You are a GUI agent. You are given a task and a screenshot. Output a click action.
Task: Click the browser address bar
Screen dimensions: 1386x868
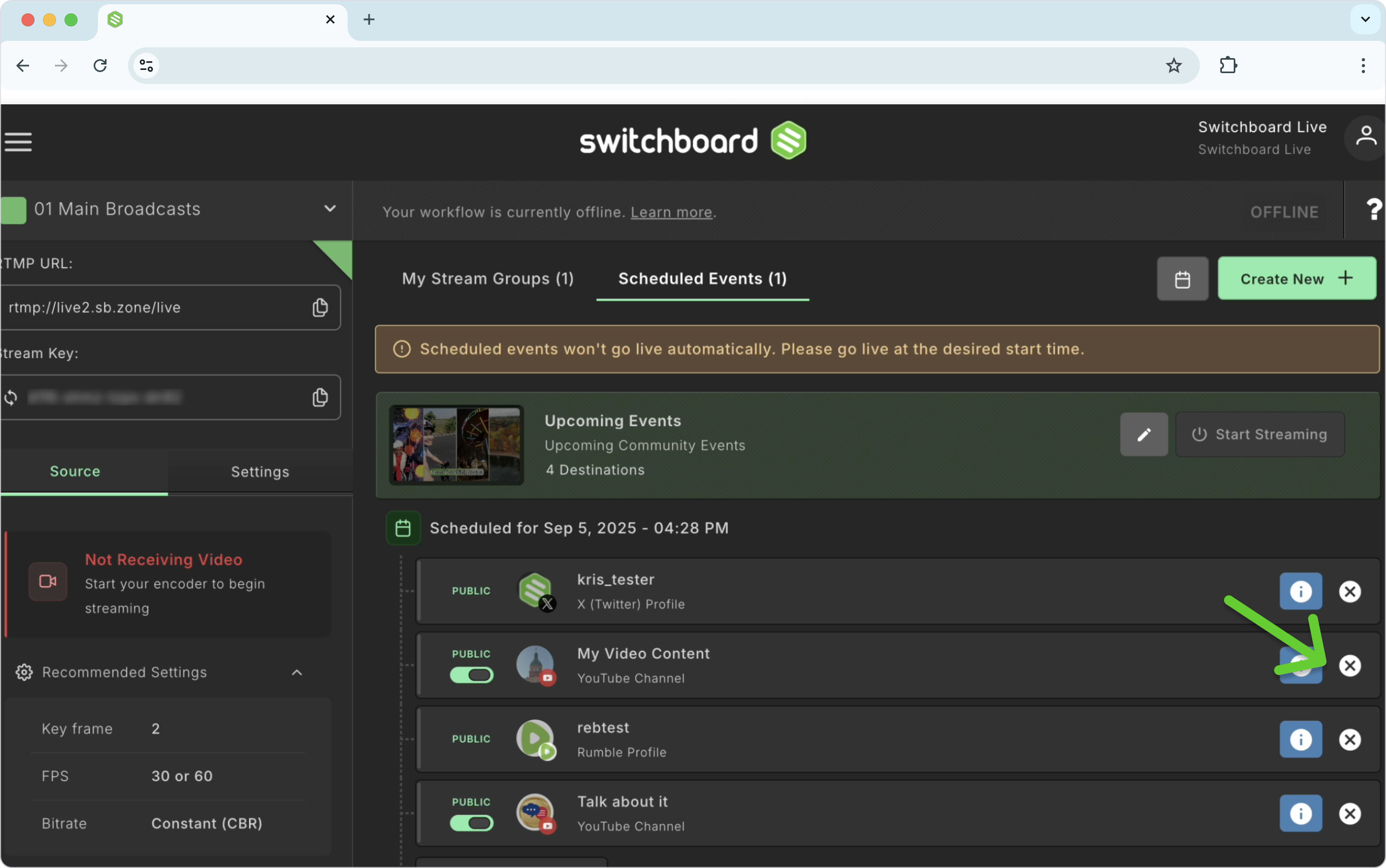(x=663, y=66)
